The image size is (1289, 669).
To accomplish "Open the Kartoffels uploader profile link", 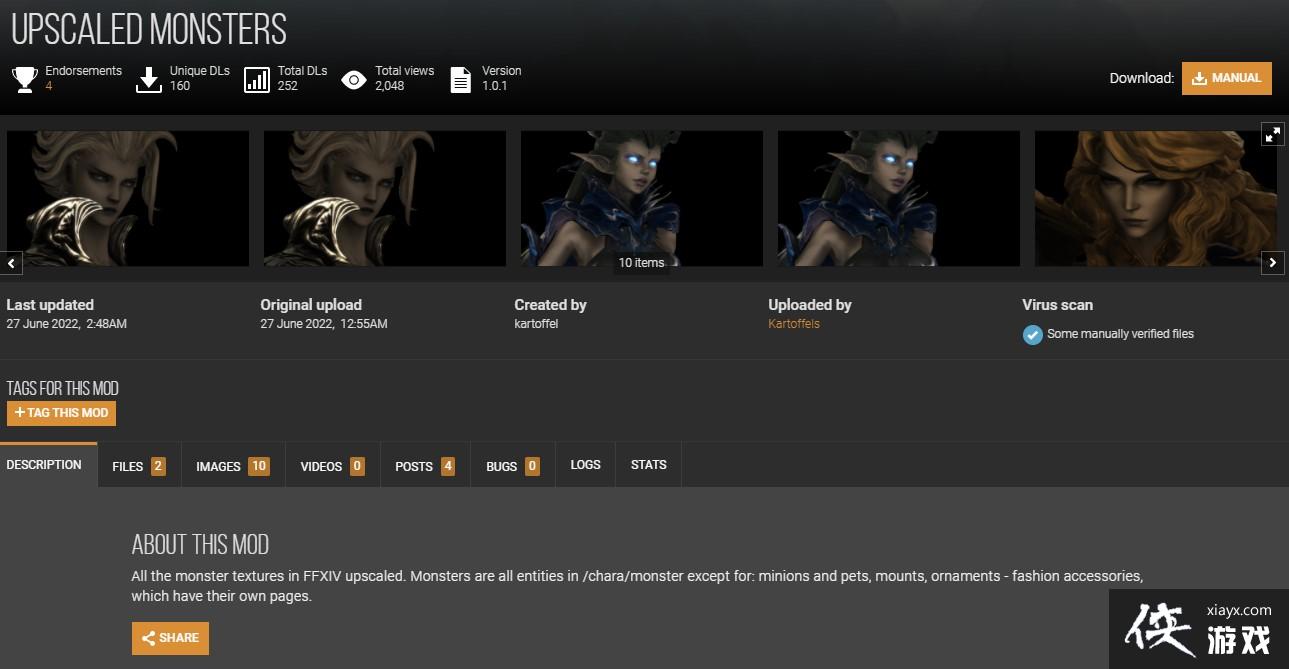I will point(794,324).
